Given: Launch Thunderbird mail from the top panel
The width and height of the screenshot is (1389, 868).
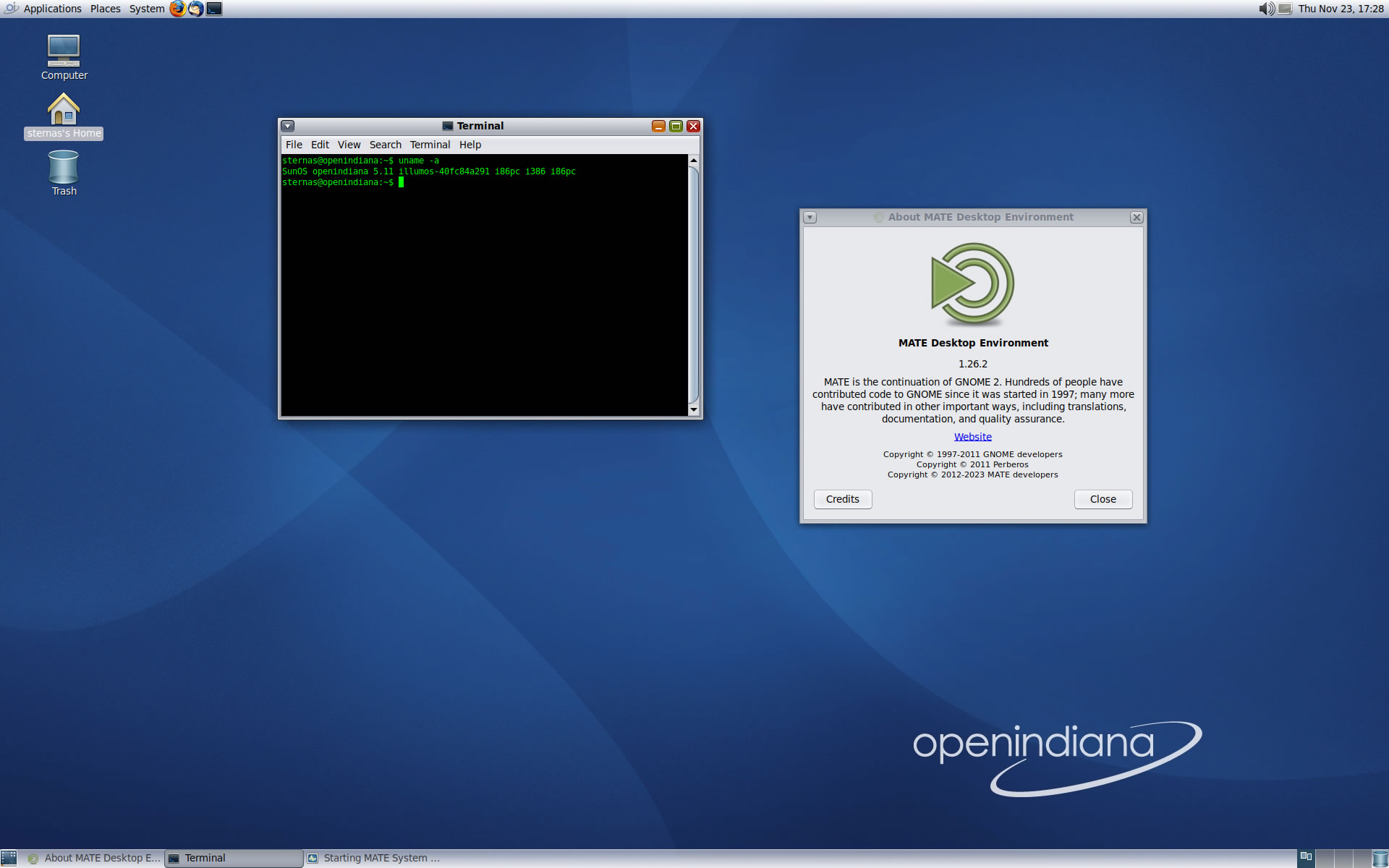Looking at the screenshot, I should pyautogui.click(x=195, y=9).
